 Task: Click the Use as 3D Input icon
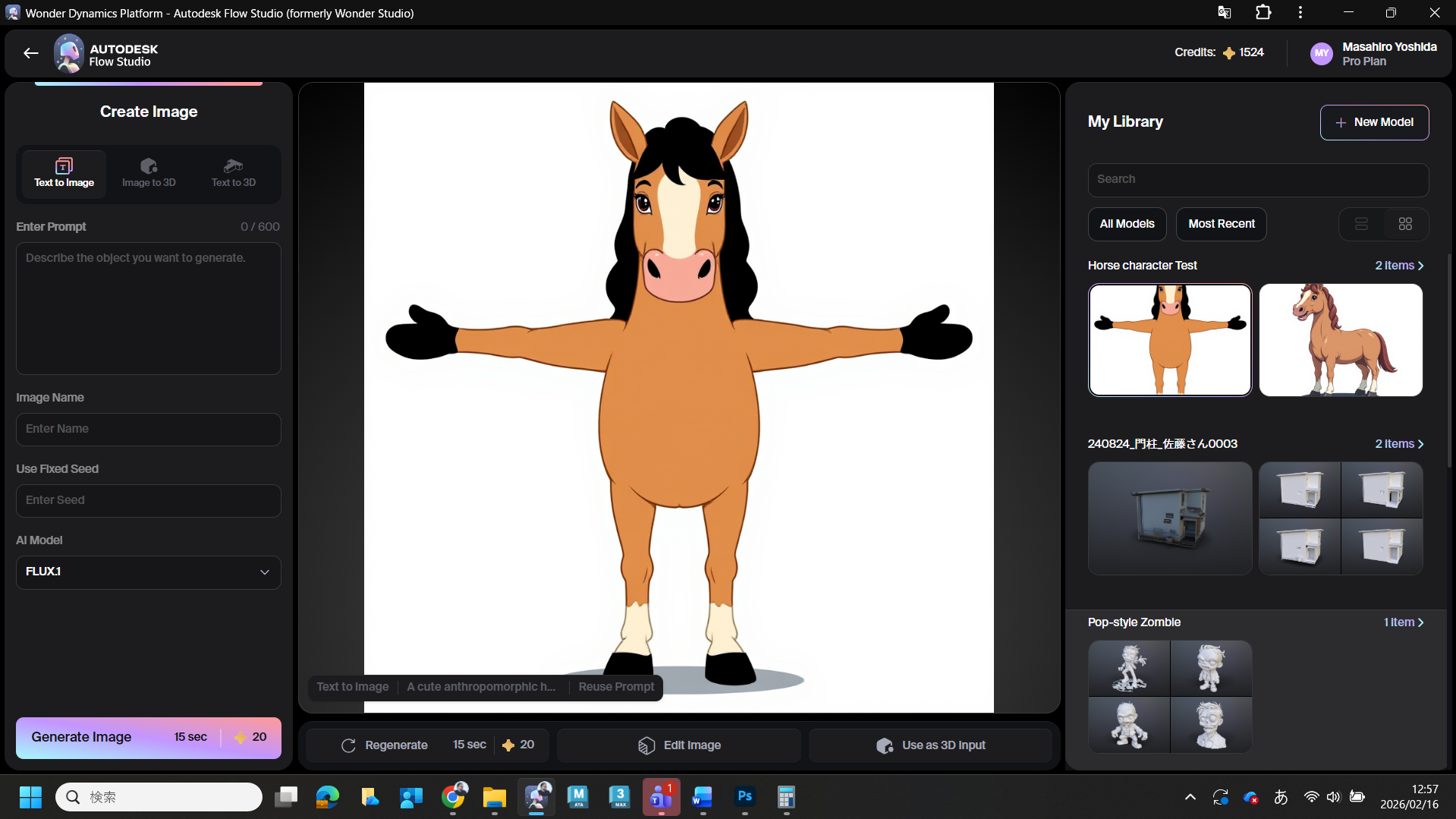pyautogui.click(x=885, y=745)
